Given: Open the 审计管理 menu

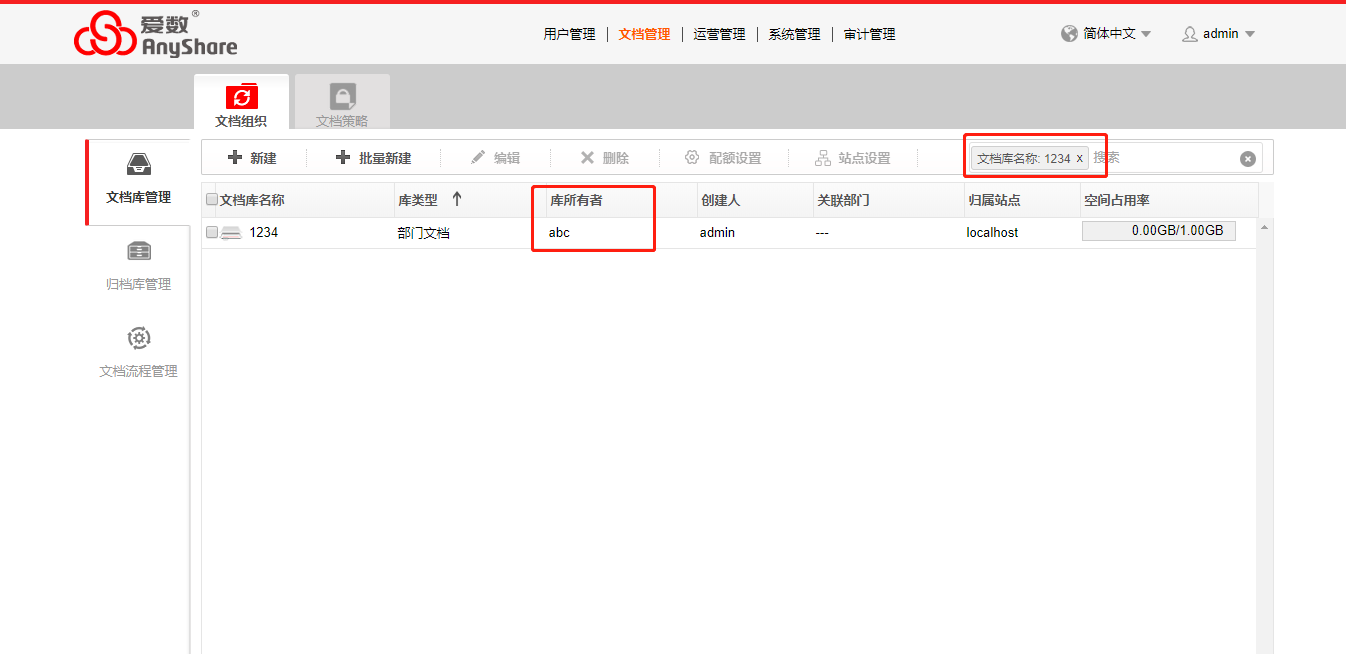Looking at the screenshot, I should 869,34.
